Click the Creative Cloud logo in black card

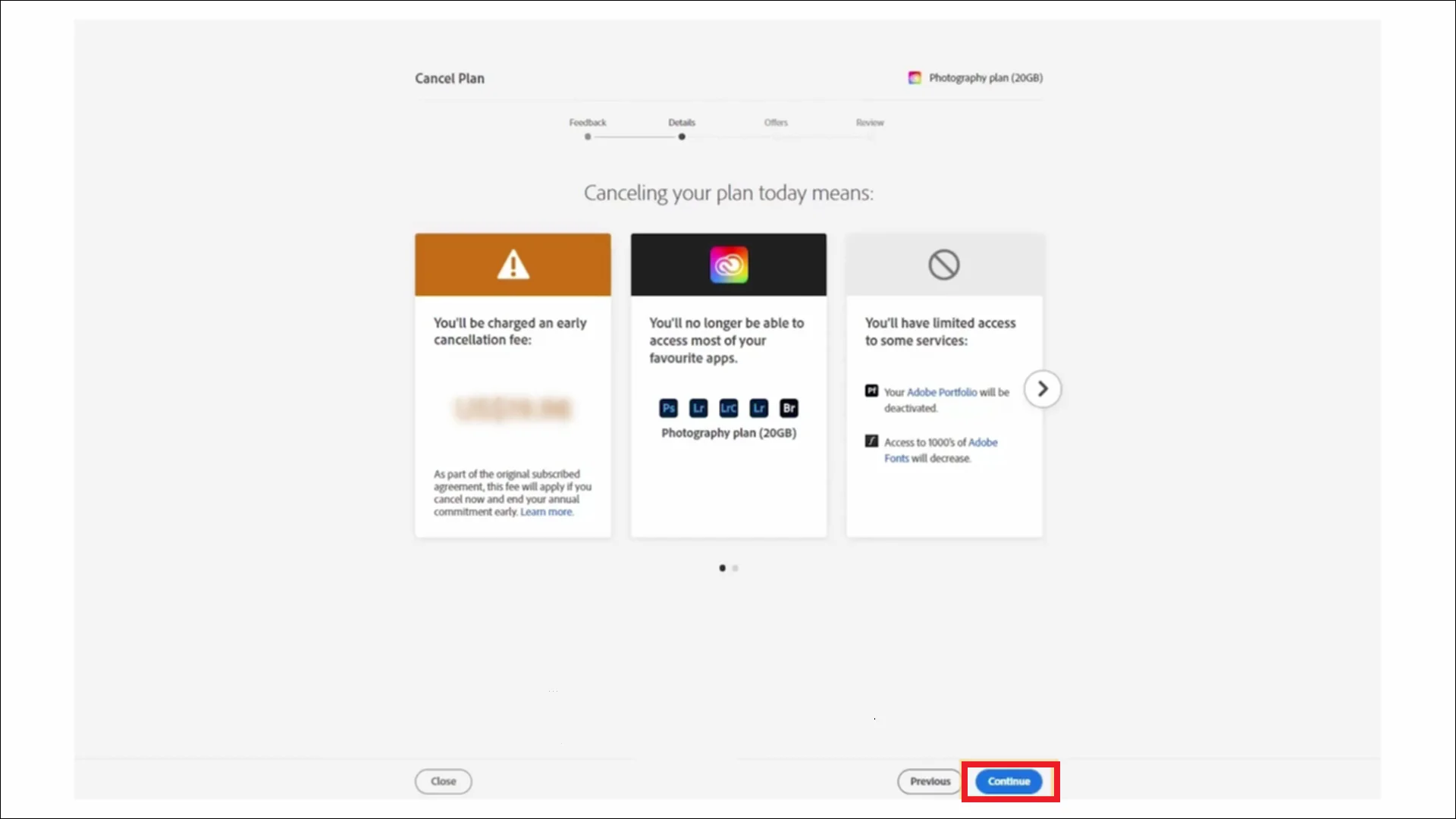coord(729,265)
